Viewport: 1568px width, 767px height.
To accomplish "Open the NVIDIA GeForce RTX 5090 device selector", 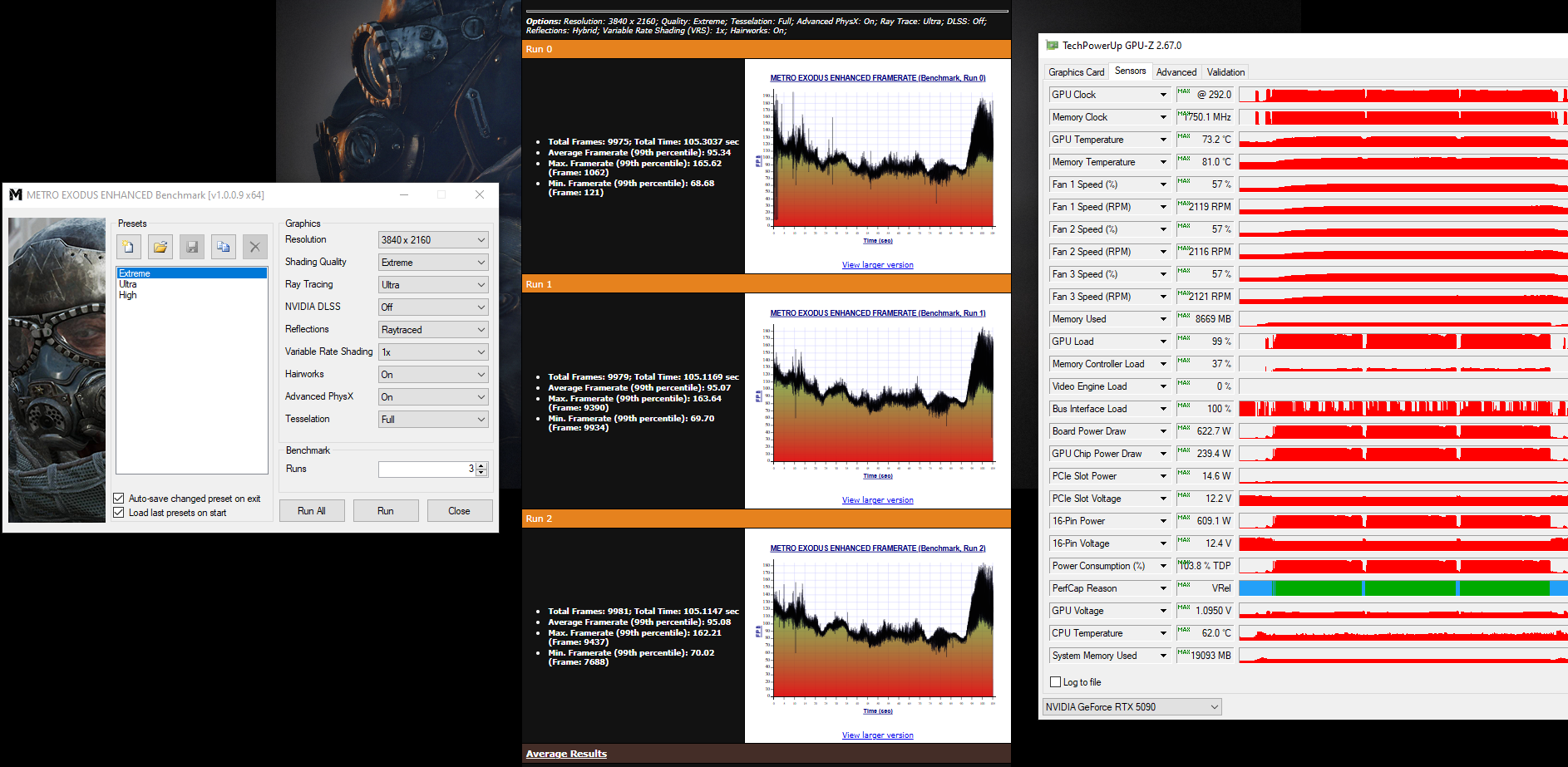I will 1132,707.
